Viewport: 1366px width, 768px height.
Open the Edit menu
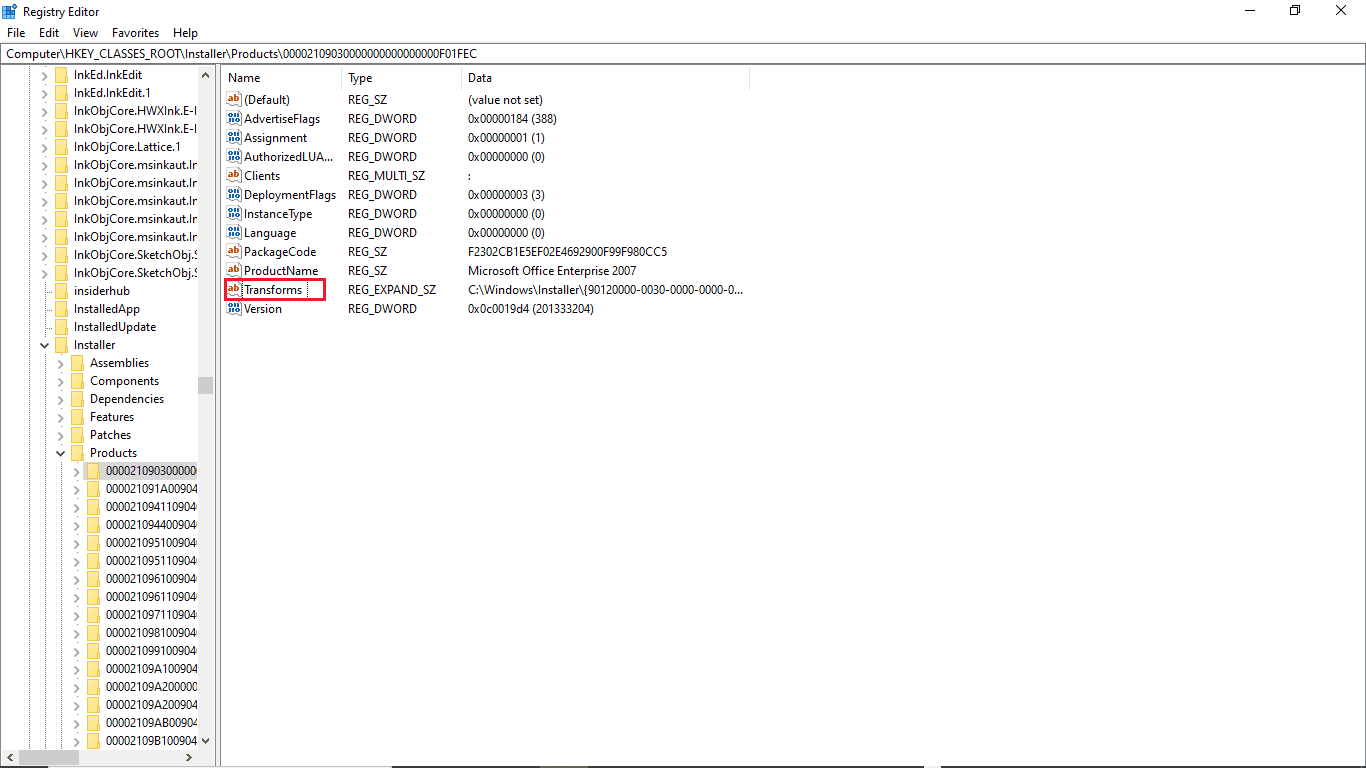click(49, 33)
